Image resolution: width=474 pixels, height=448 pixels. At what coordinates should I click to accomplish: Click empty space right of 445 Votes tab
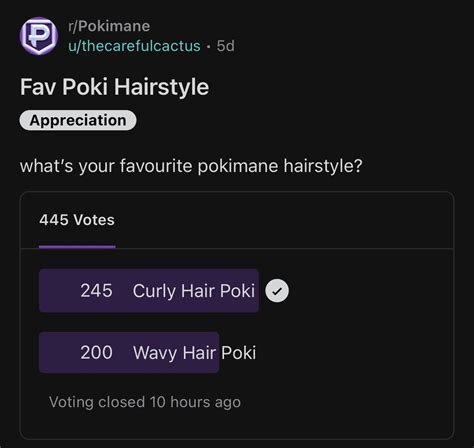[283, 220]
